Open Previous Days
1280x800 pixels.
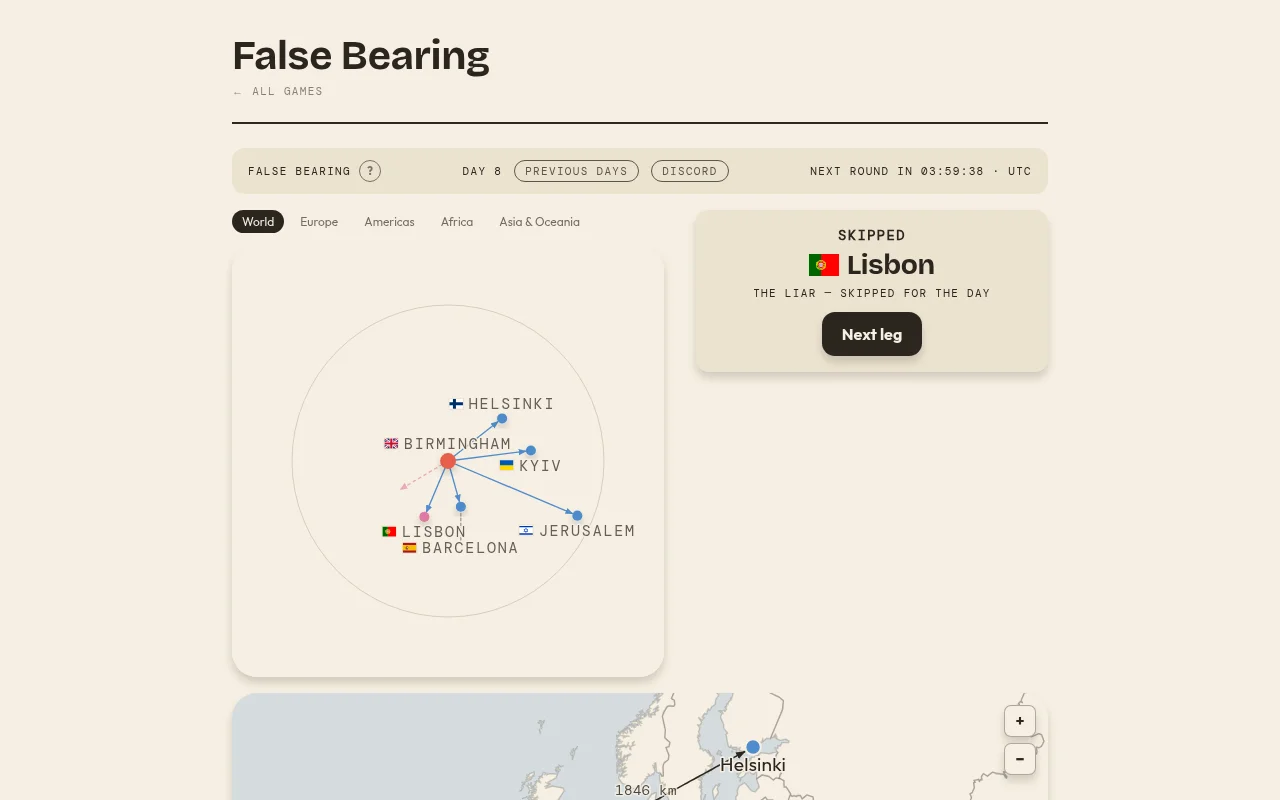click(576, 171)
